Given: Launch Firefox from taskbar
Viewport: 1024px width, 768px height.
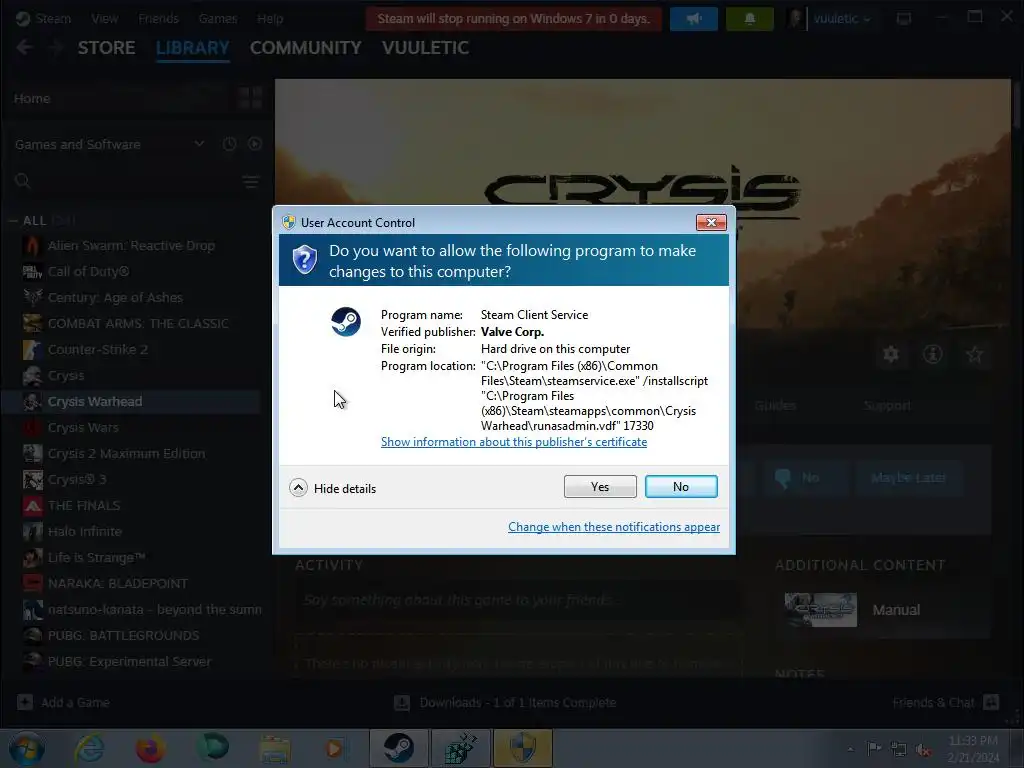Looking at the screenshot, I should pos(150,748).
